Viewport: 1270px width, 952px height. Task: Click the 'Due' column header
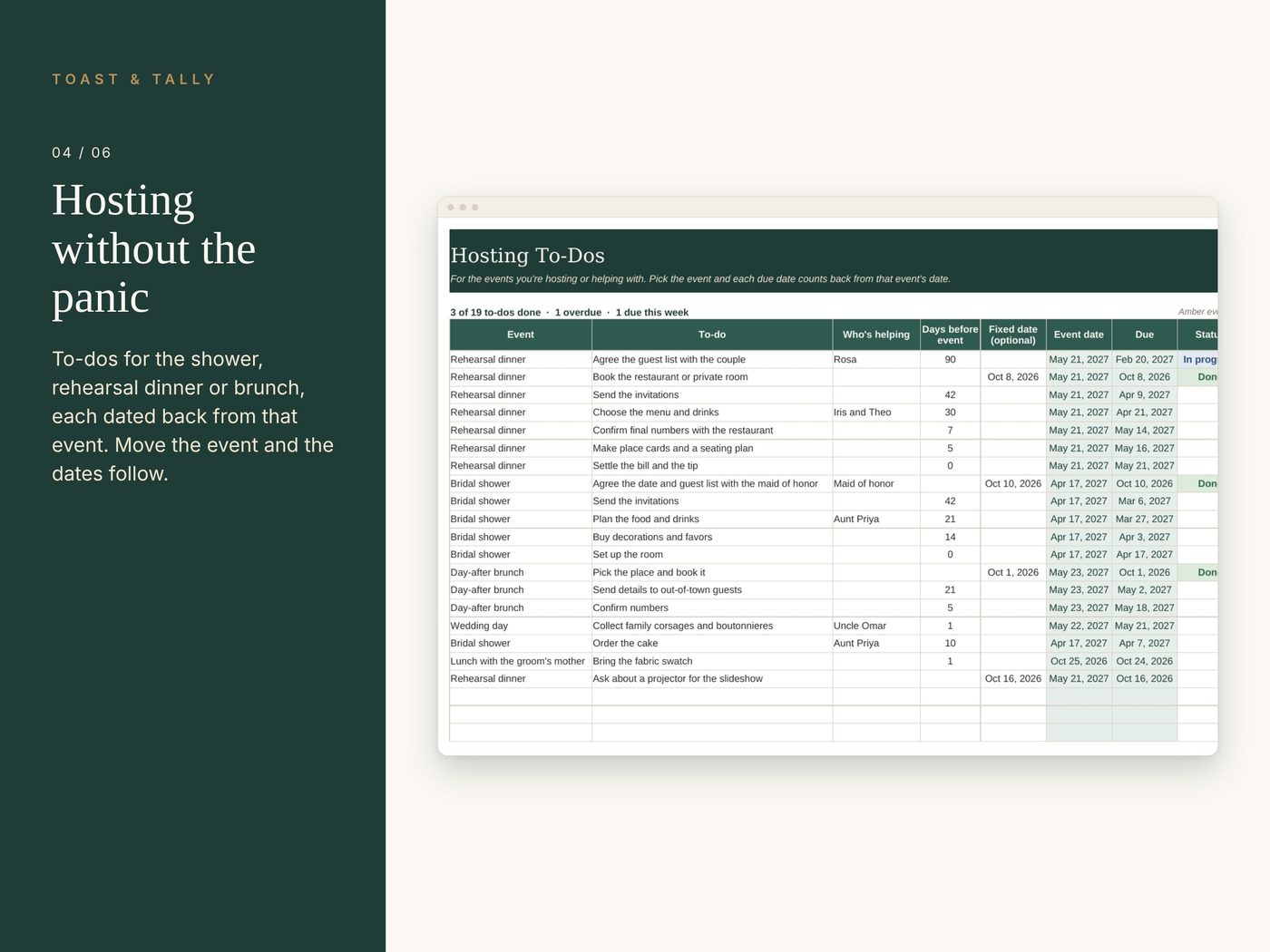tap(1145, 335)
